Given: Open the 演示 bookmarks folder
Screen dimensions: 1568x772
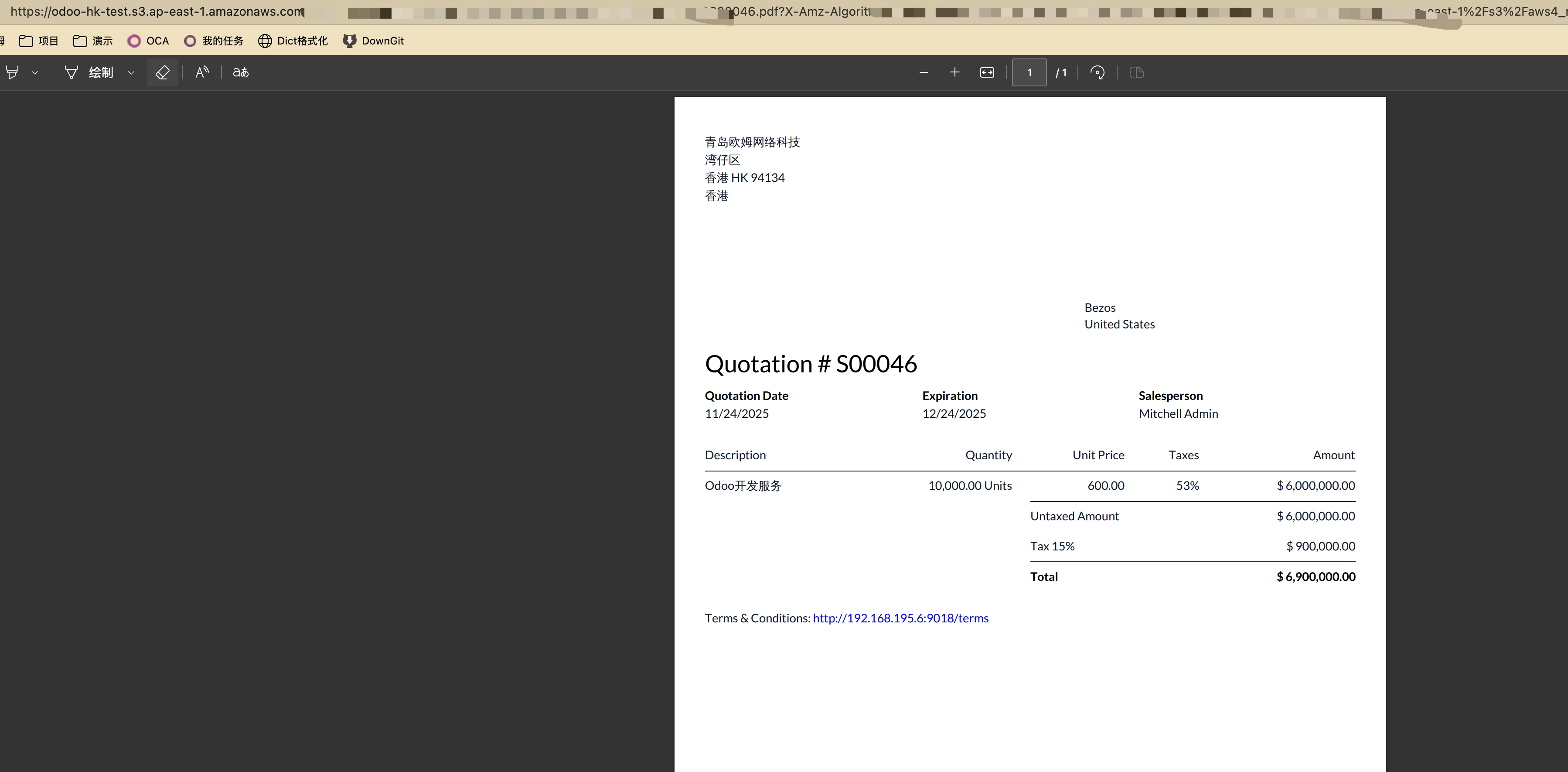Looking at the screenshot, I should pos(93,41).
